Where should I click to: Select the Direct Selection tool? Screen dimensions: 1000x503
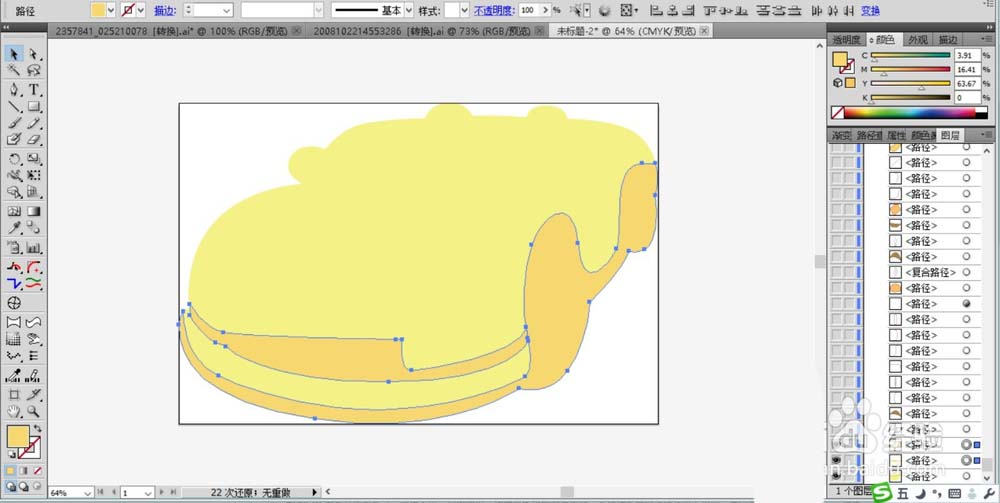click(34, 54)
